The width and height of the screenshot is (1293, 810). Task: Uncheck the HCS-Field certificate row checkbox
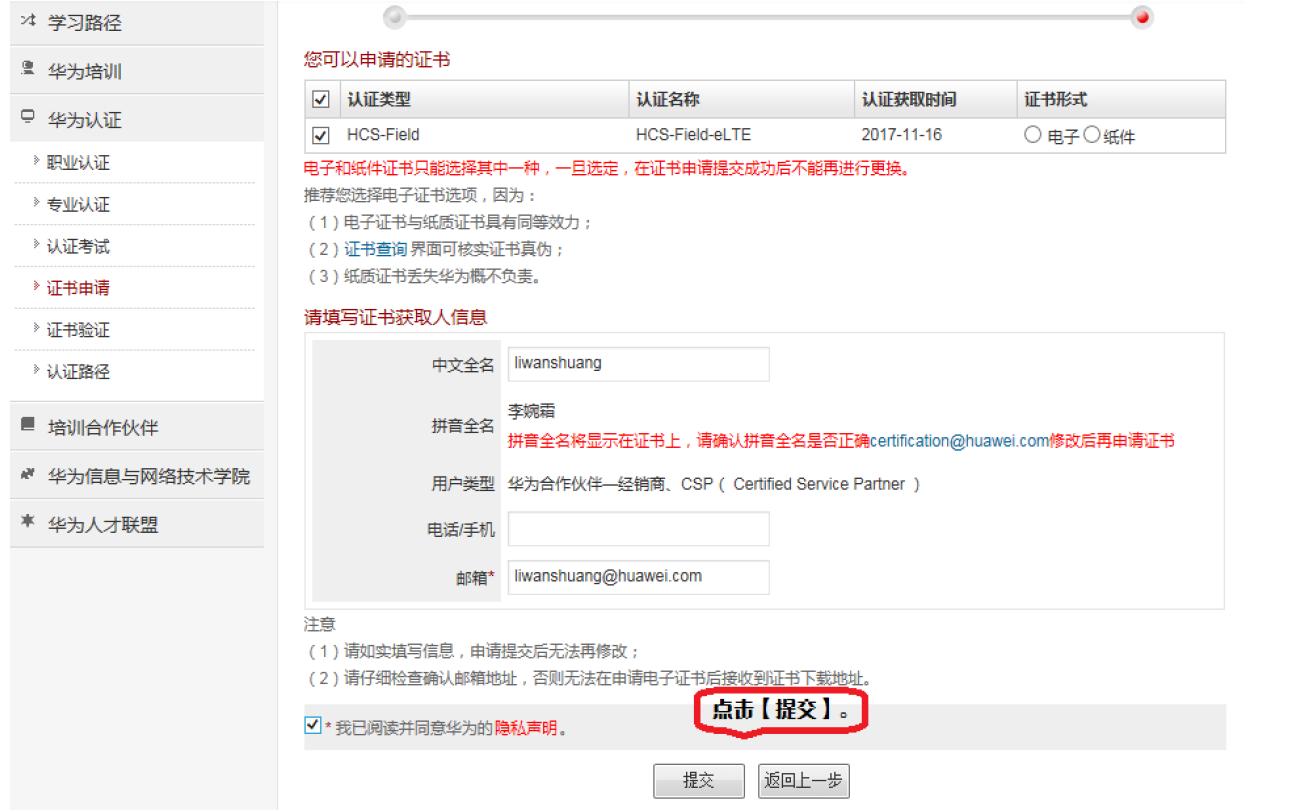(321, 135)
